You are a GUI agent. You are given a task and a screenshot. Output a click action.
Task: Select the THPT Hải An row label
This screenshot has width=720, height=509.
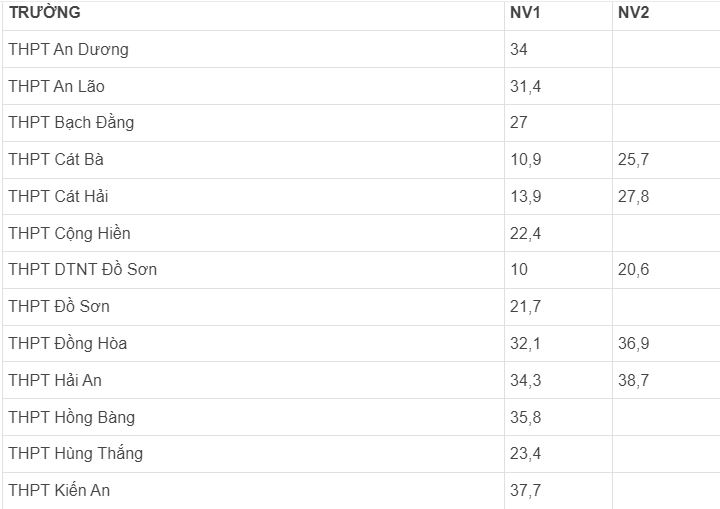[55, 380]
